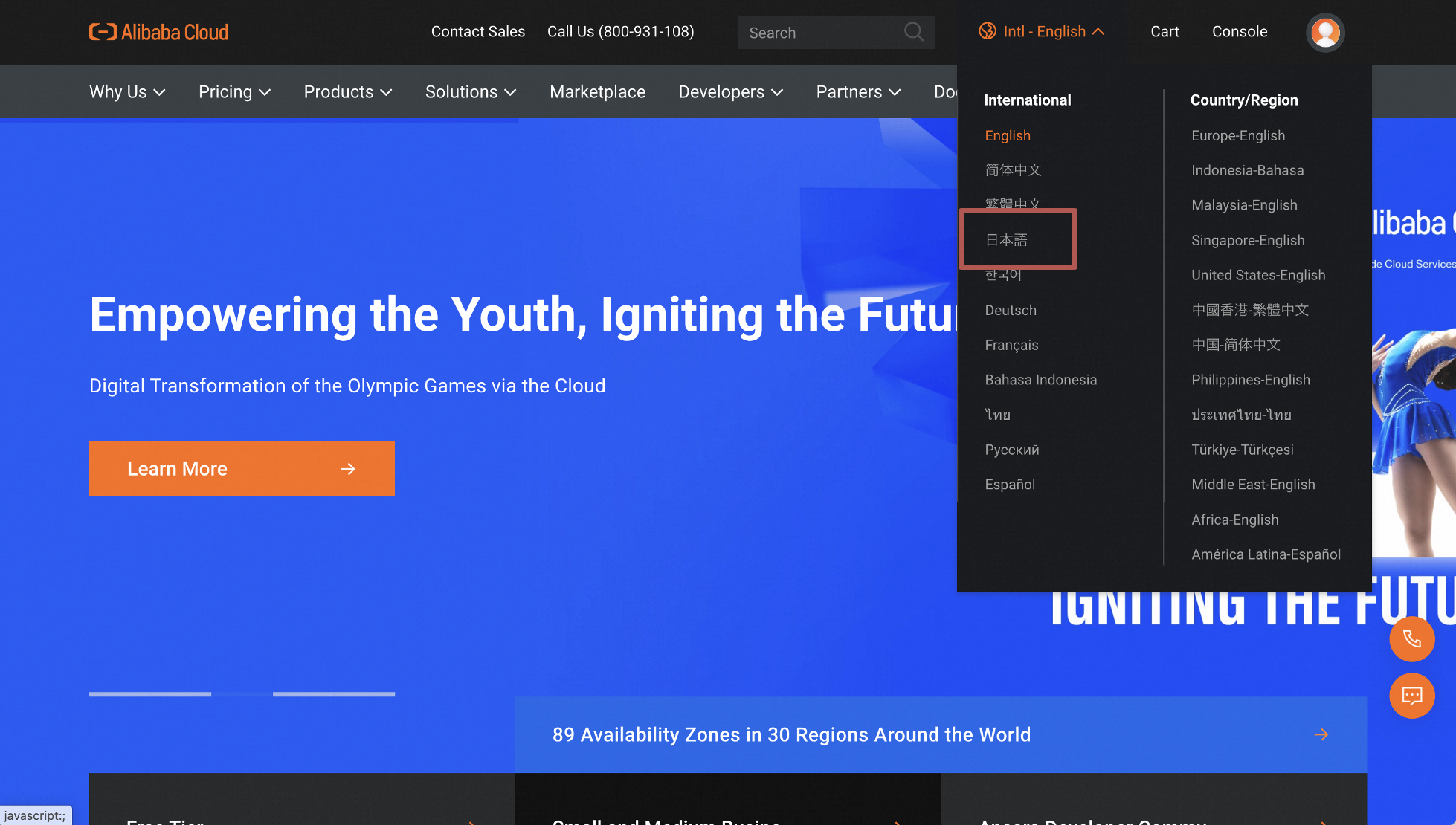Viewport: 1456px width, 825px height.
Task: Click the arrow on Availability Zones banner
Action: (x=1321, y=734)
